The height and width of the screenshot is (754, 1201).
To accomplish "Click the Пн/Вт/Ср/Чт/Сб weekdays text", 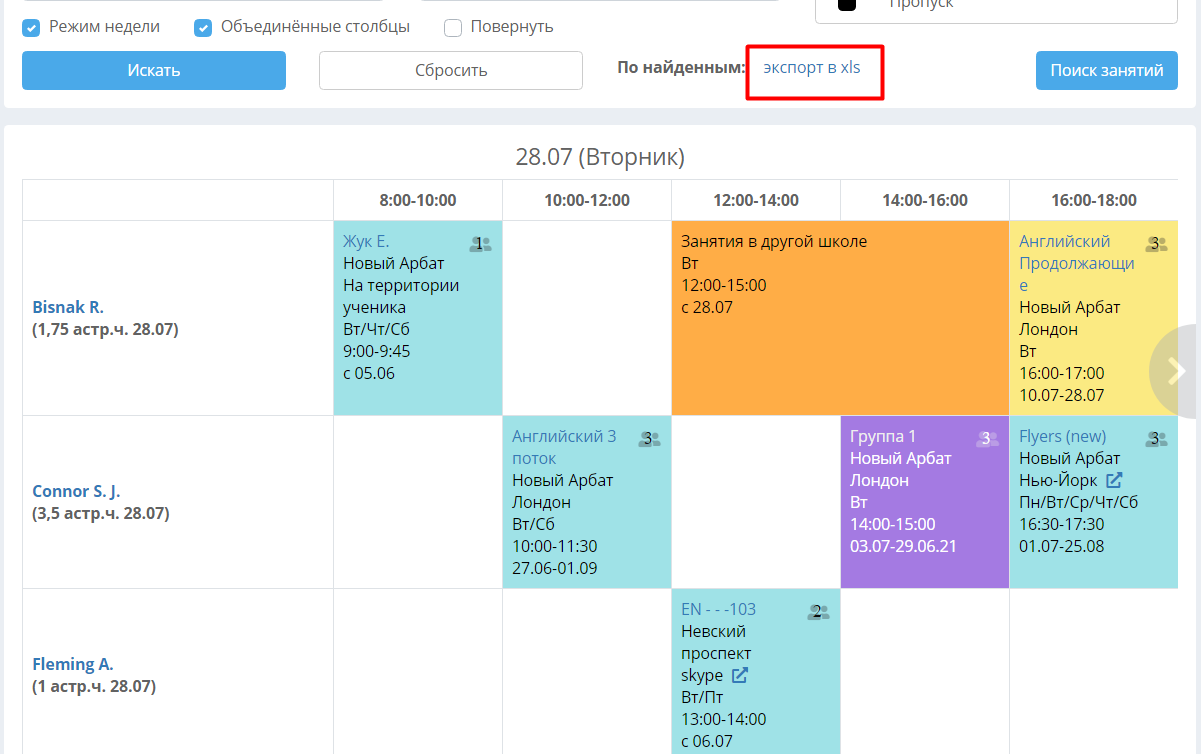I will (1079, 502).
